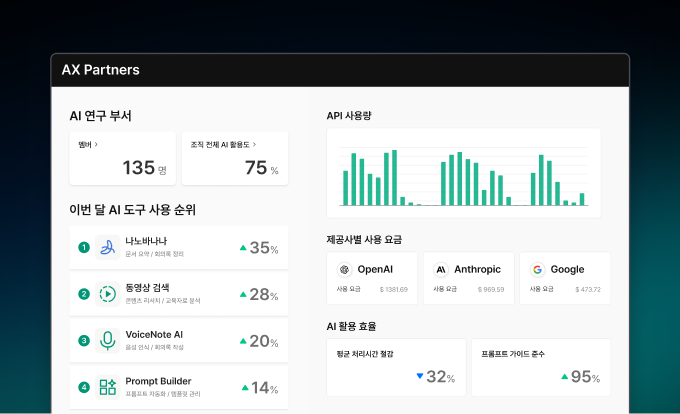This screenshot has width=680, height=414.
Task: Click the 32% efficiency value
Action: (x=441, y=377)
